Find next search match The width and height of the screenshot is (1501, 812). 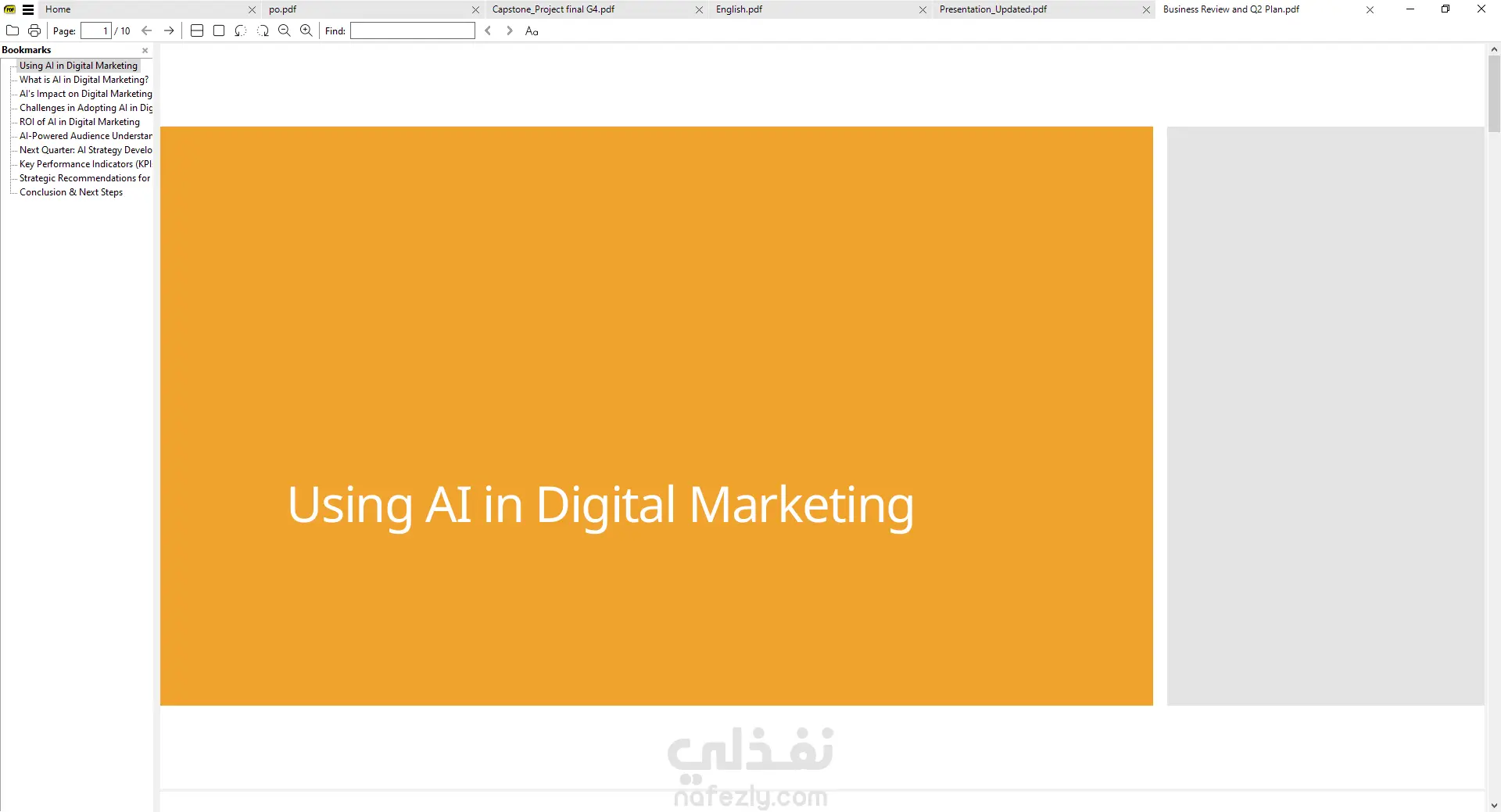point(510,30)
